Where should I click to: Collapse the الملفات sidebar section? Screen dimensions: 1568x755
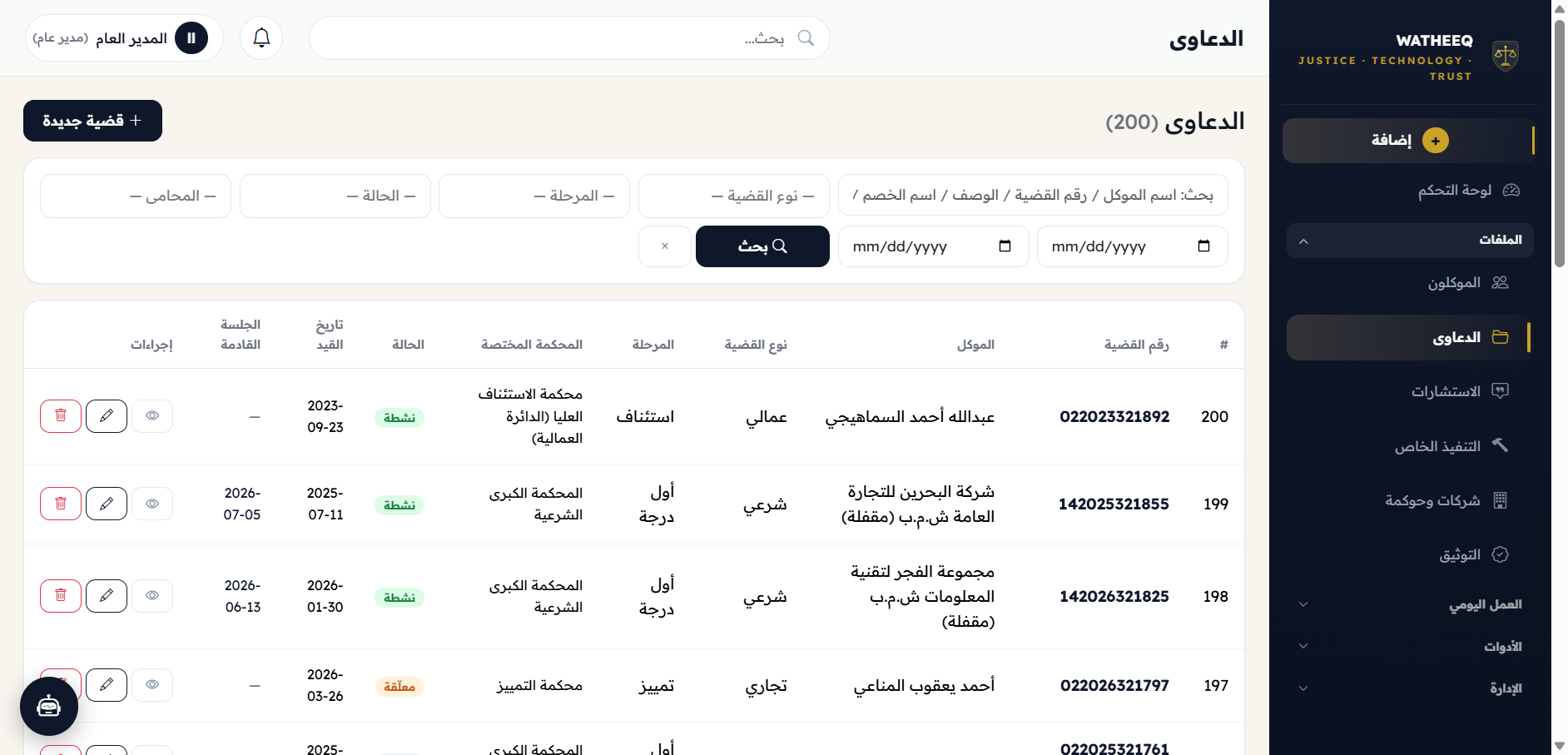coord(1410,241)
